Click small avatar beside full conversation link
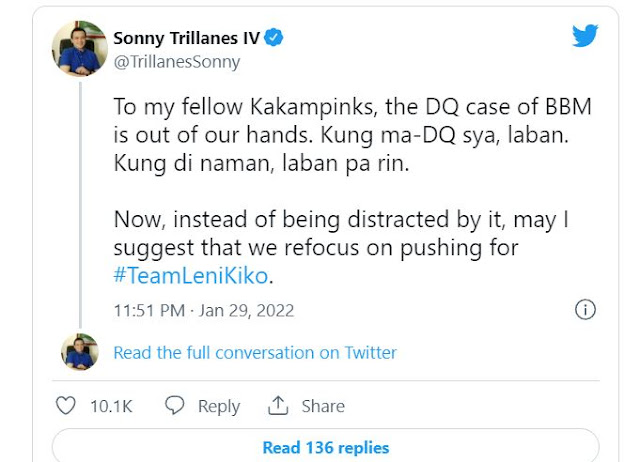Screen dimensions: 640x462 pos(80,352)
